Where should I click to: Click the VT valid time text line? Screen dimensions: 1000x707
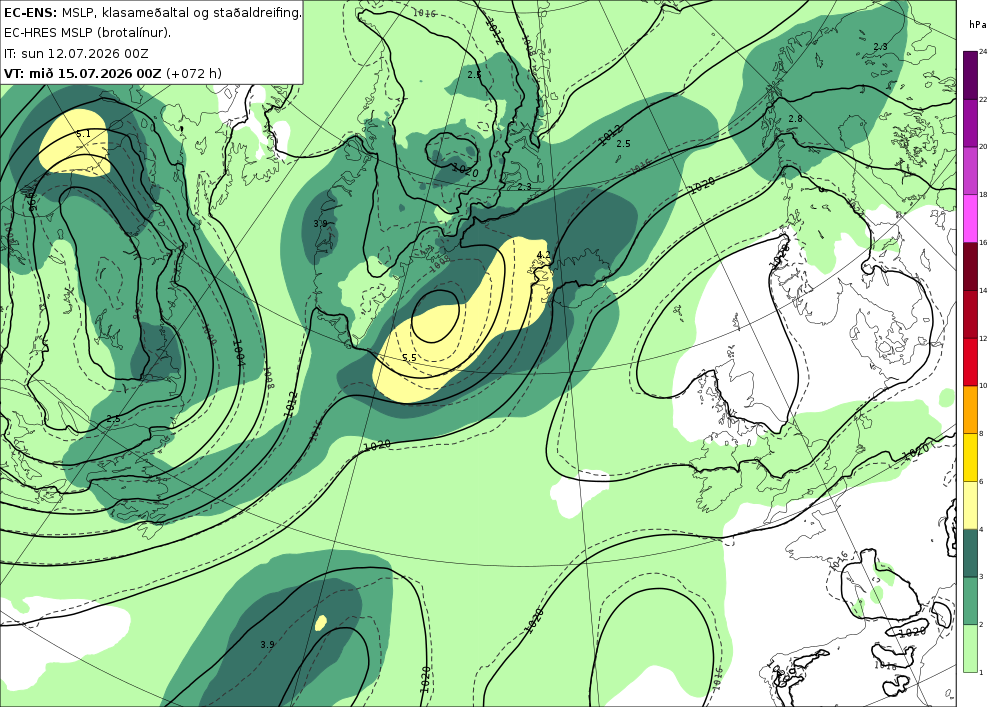click(113, 73)
